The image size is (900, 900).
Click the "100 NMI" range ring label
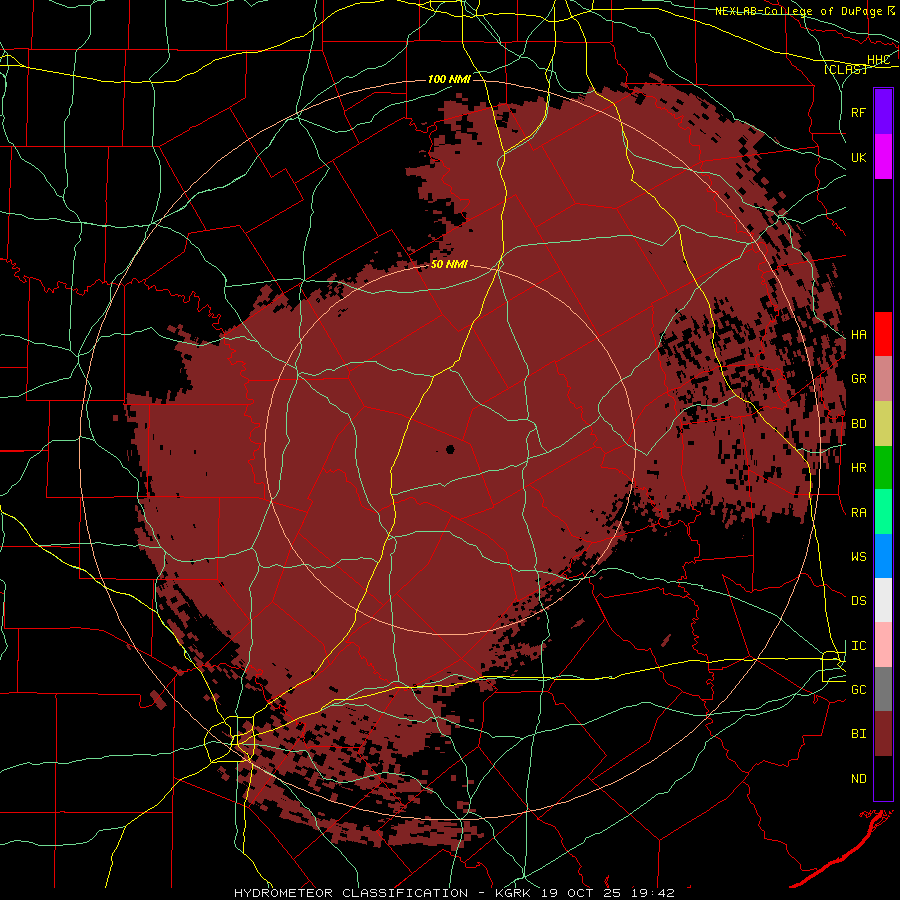click(449, 79)
